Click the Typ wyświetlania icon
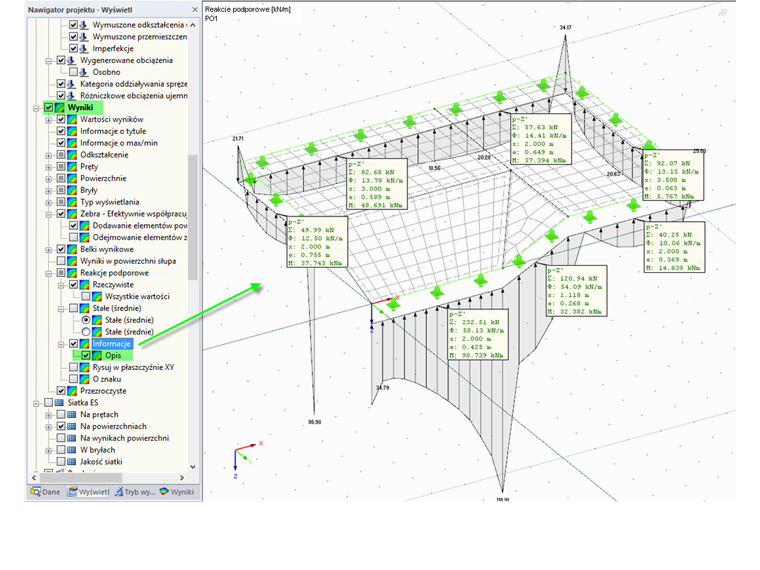This screenshot has height=570, width=760. pyautogui.click(x=72, y=202)
